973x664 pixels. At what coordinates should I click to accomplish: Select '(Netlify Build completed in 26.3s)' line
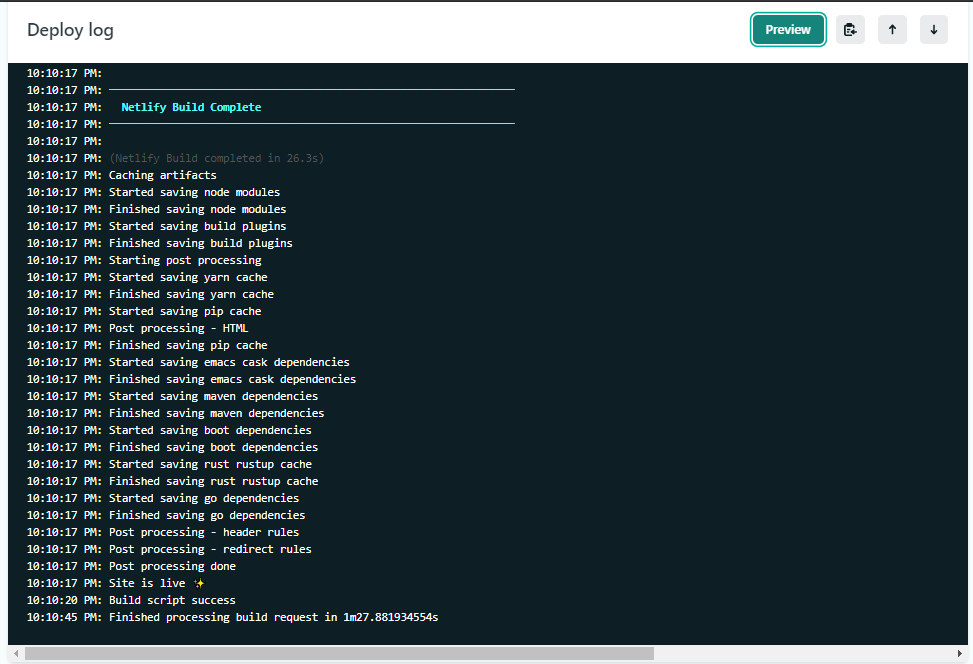click(217, 158)
